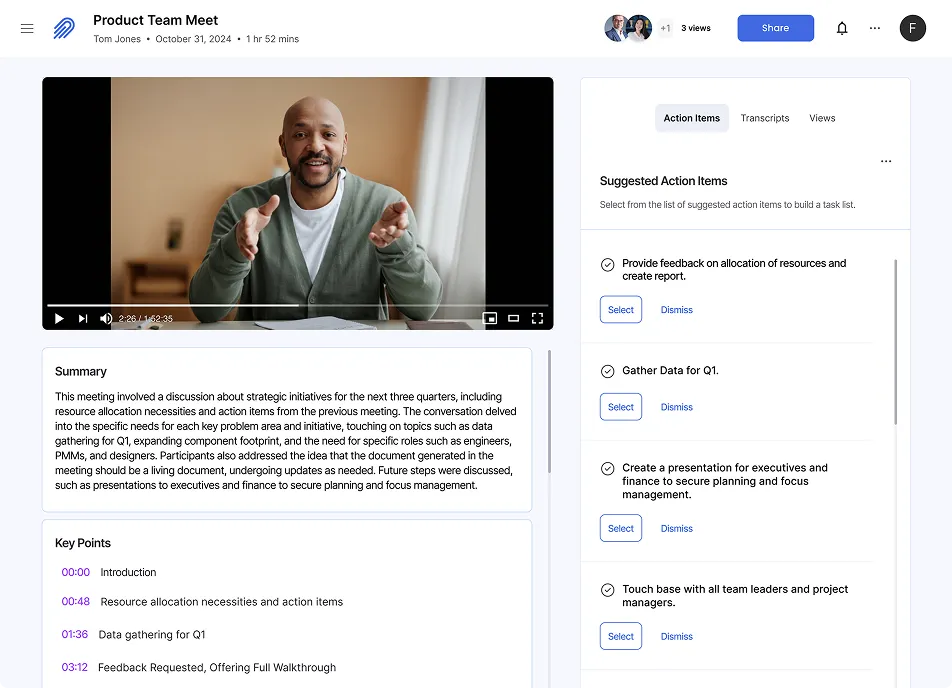Click the 1 hr 52 mins duration
The image size is (952, 688).
pyautogui.click(x=272, y=39)
